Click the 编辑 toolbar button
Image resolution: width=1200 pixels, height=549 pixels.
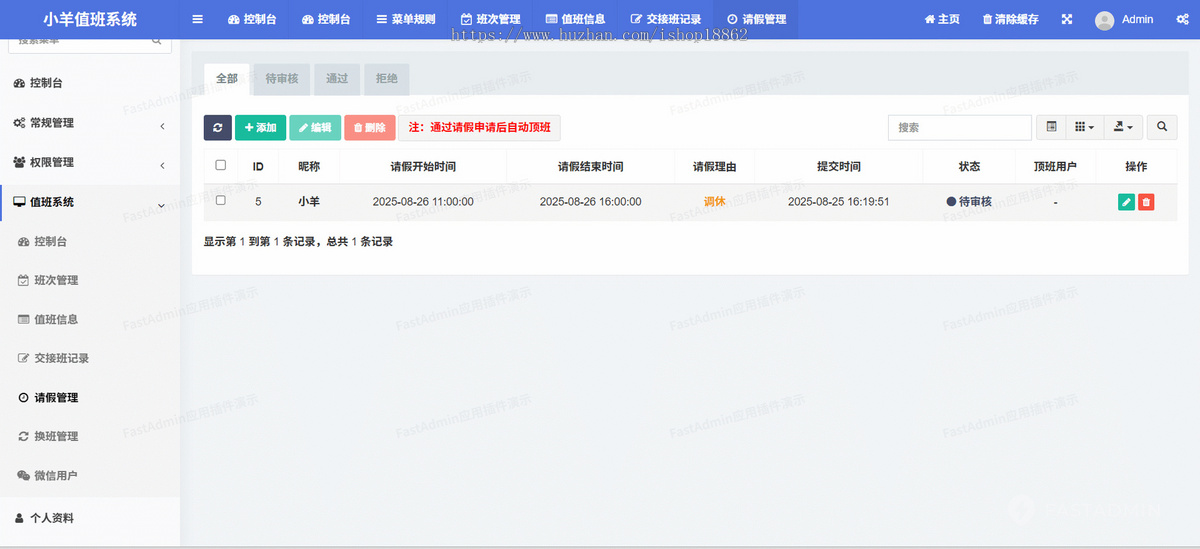(315, 128)
